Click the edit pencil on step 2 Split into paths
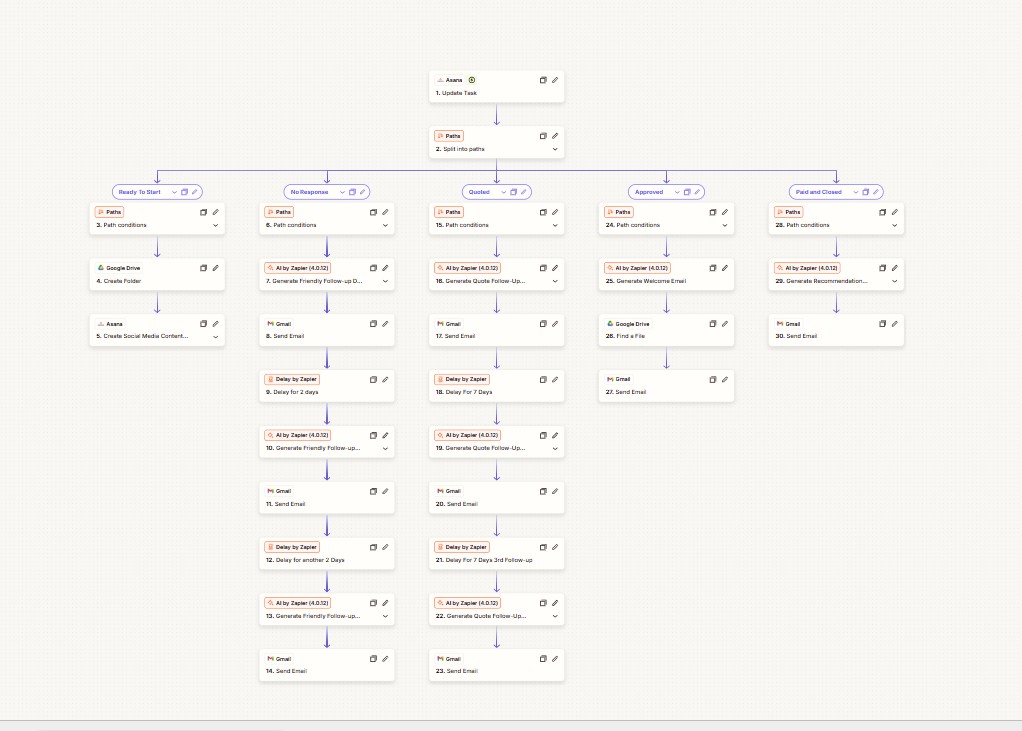Viewport: 1022px width, 731px height. click(x=555, y=136)
